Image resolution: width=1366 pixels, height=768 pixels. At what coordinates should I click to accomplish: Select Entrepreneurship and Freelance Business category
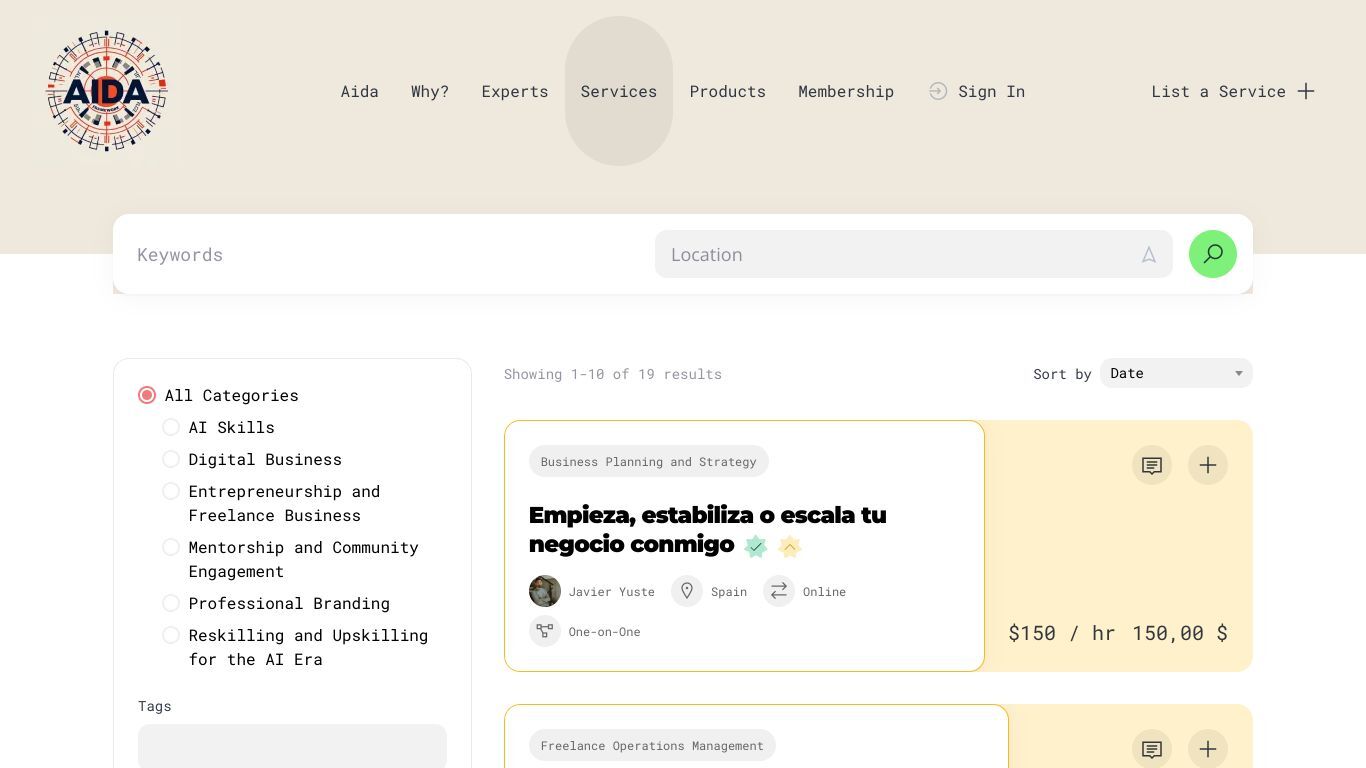point(171,491)
